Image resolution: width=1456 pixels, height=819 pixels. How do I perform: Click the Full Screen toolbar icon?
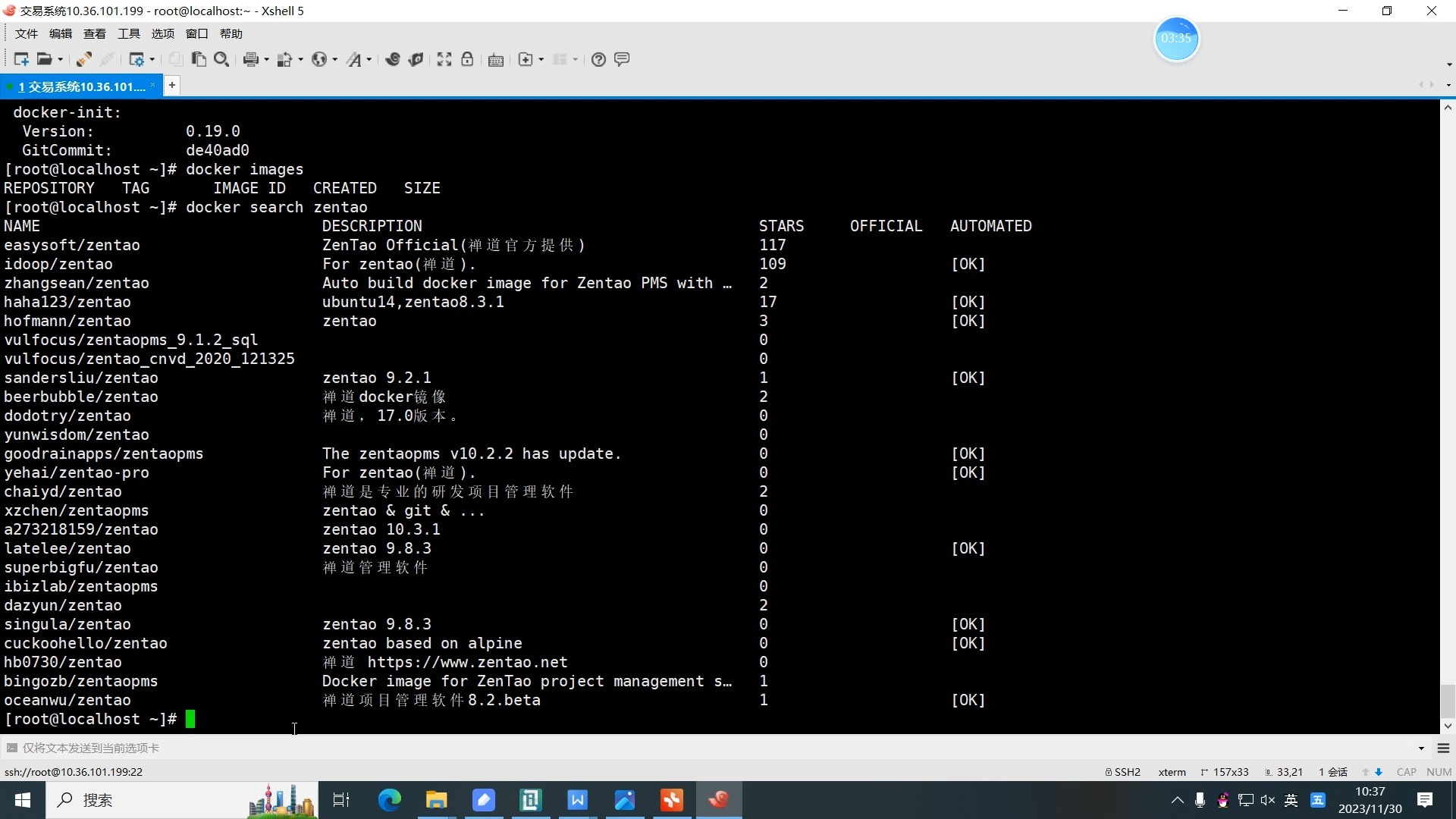444,59
